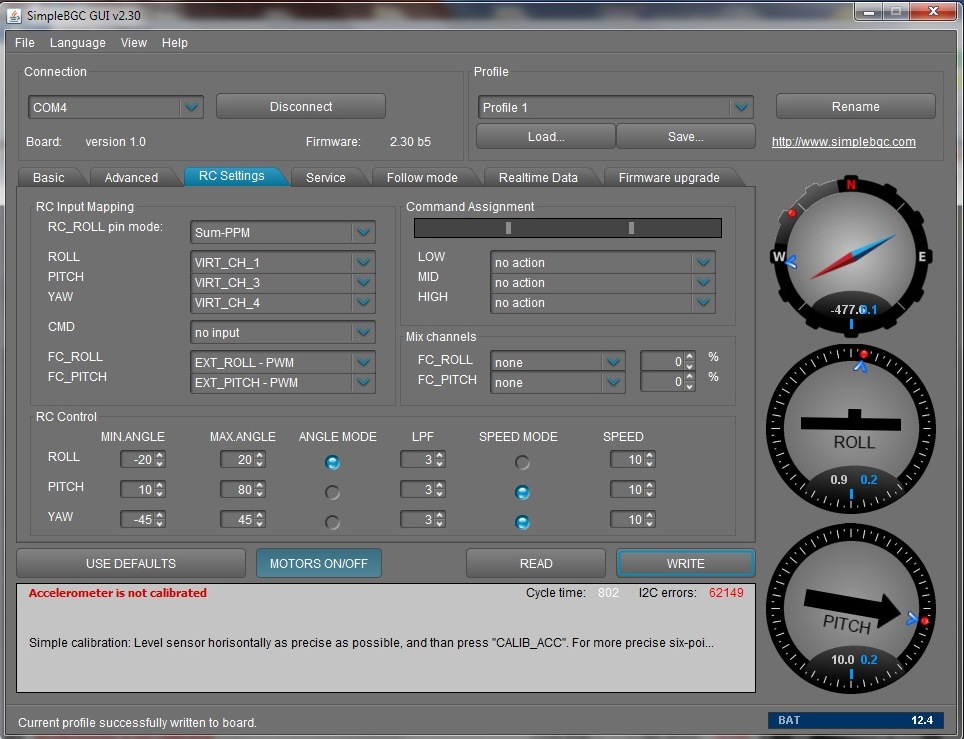
Task: Switch to the Follow mode tab
Action: click(421, 177)
